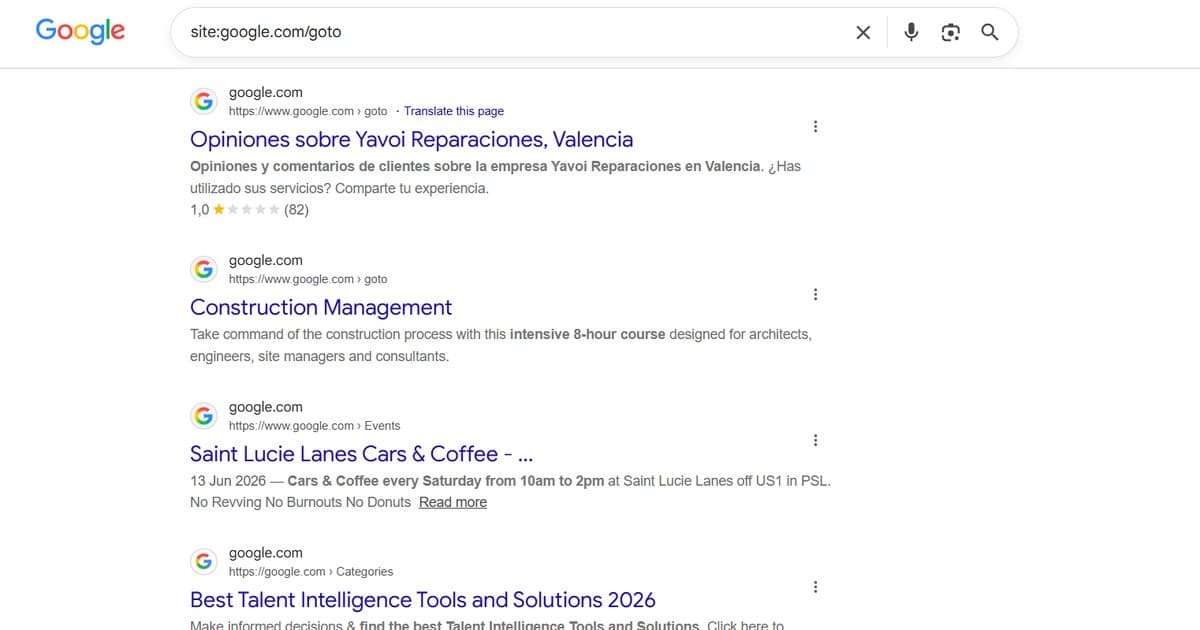
Task: Clear the search box with the X icon
Action: 864,32
